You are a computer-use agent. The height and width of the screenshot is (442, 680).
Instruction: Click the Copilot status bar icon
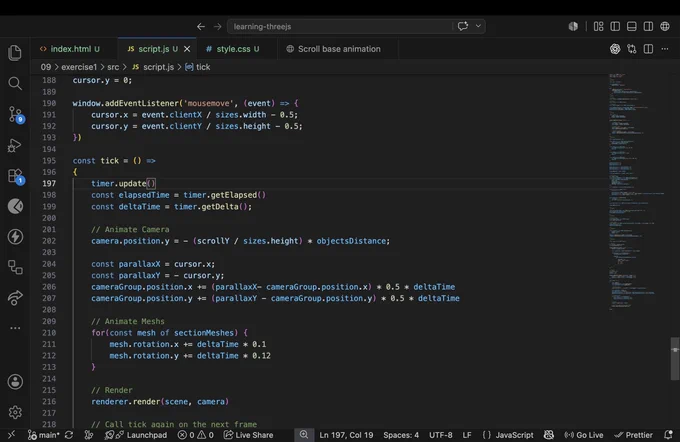click(549, 435)
